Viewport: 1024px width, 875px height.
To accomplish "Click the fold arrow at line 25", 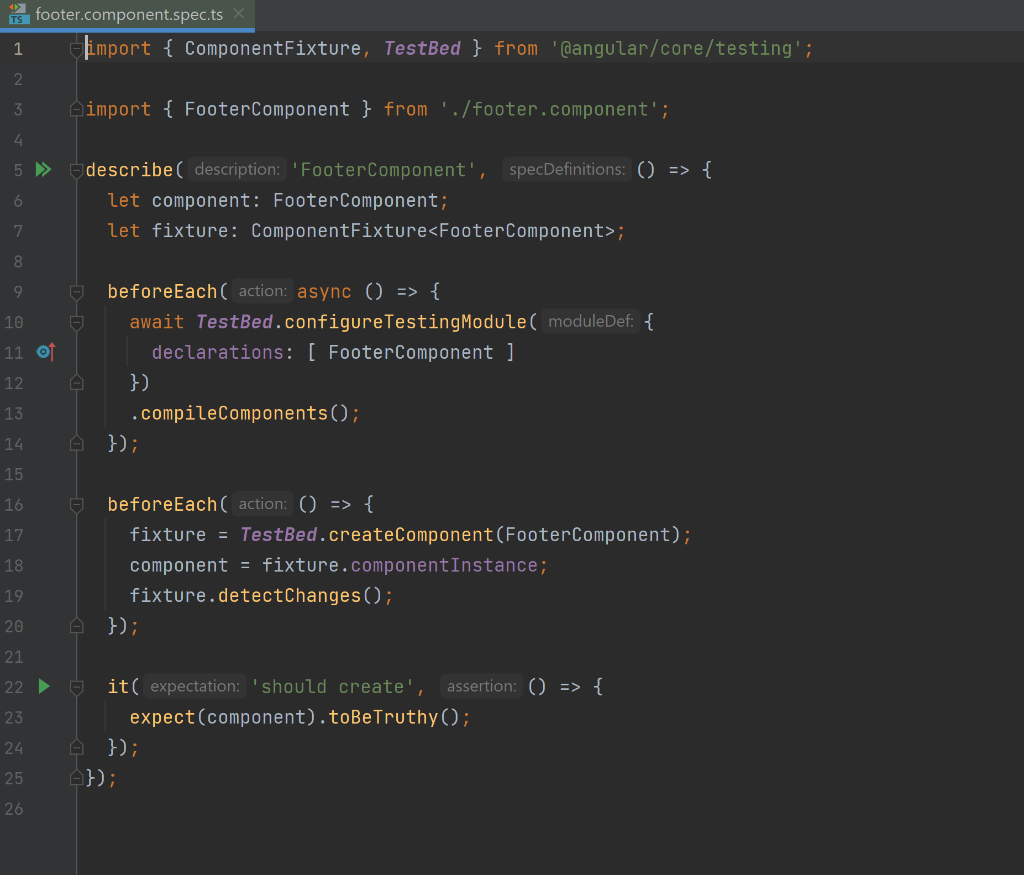I will (x=76, y=777).
